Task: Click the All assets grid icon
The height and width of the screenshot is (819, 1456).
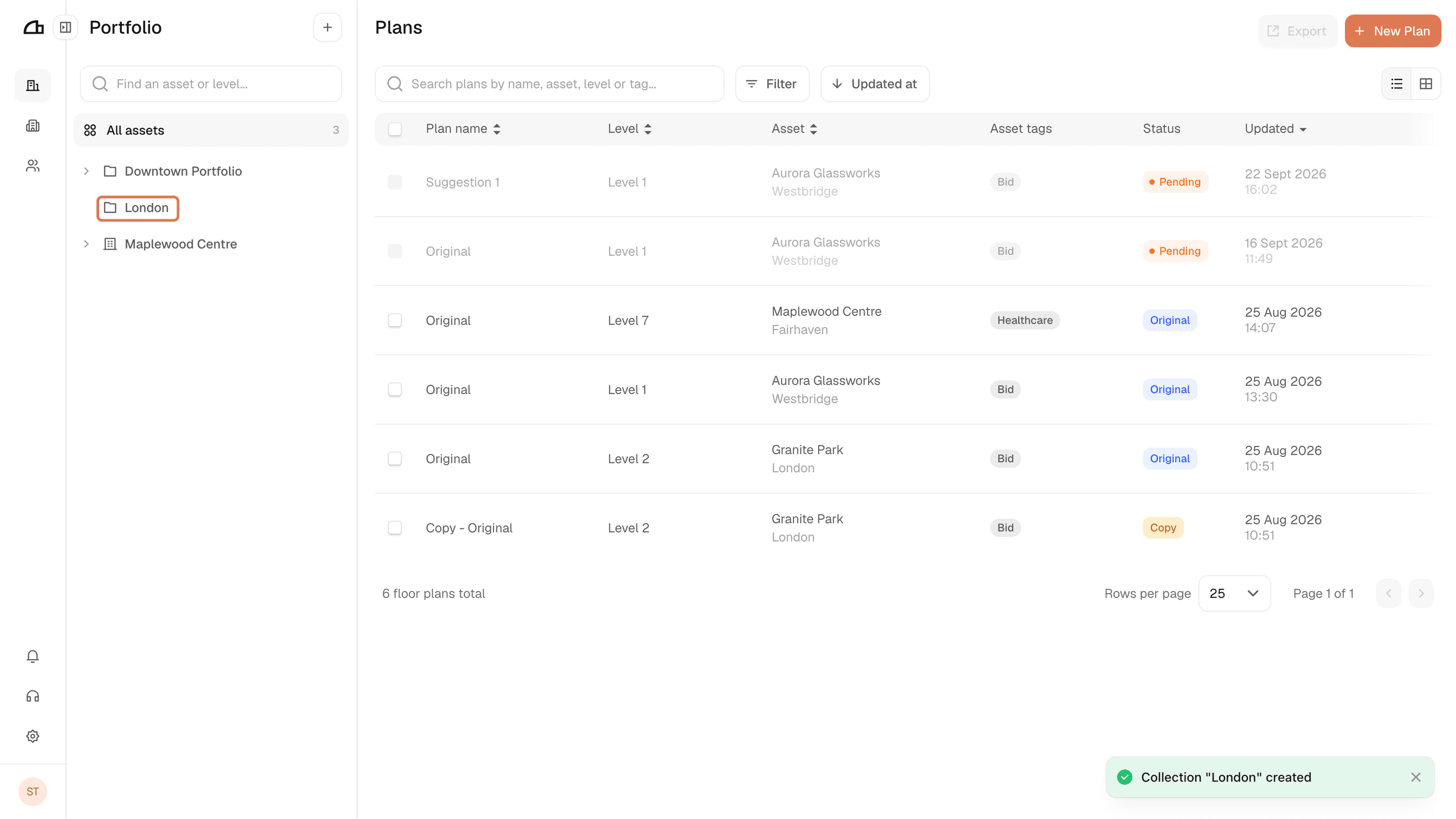Action: coord(90,131)
